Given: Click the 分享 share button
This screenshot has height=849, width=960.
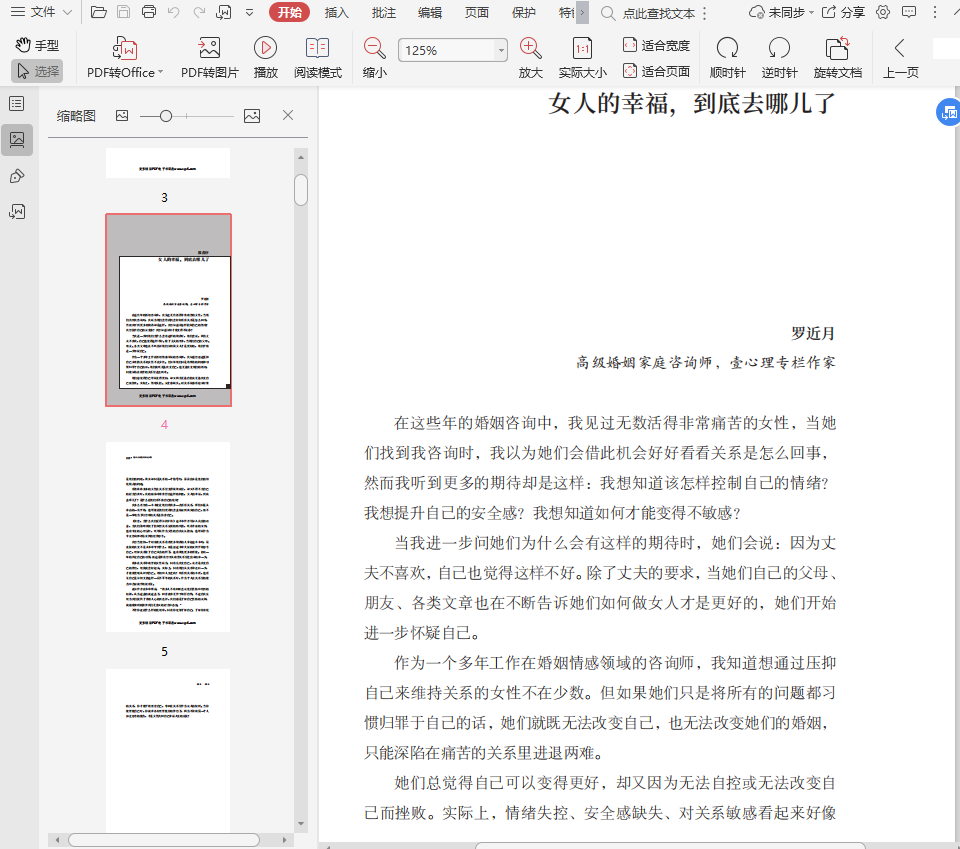Looking at the screenshot, I should (x=843, y=13).
